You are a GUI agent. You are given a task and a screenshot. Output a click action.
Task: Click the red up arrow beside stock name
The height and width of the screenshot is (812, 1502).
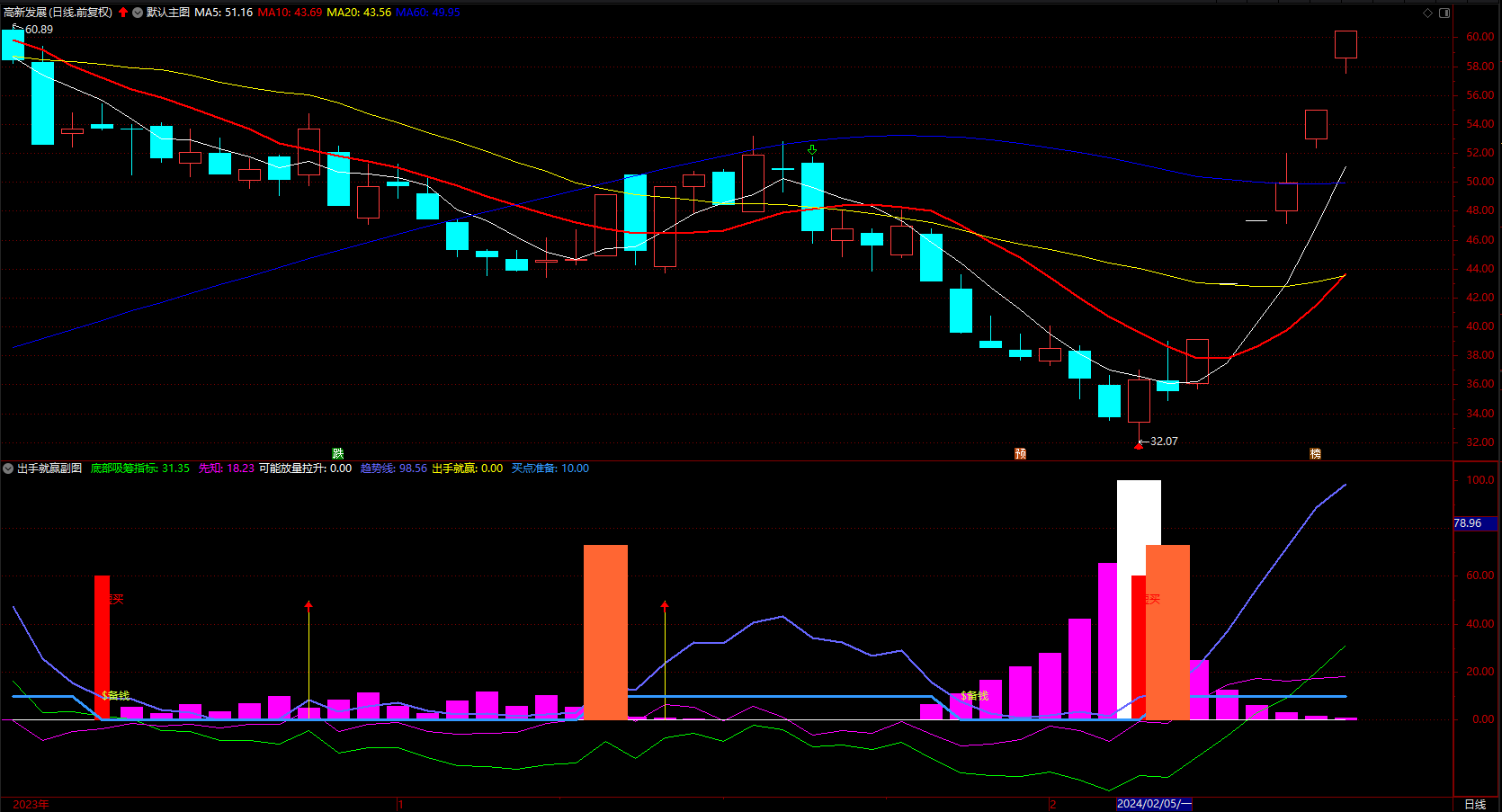tap(123, 13)
